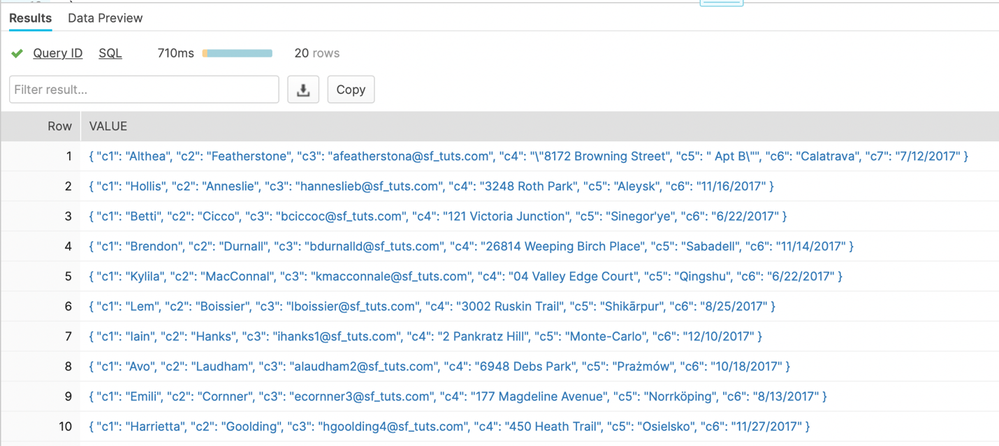Open the SQL link
This screenshot has height=446, width=999.
tap(110, 53)
